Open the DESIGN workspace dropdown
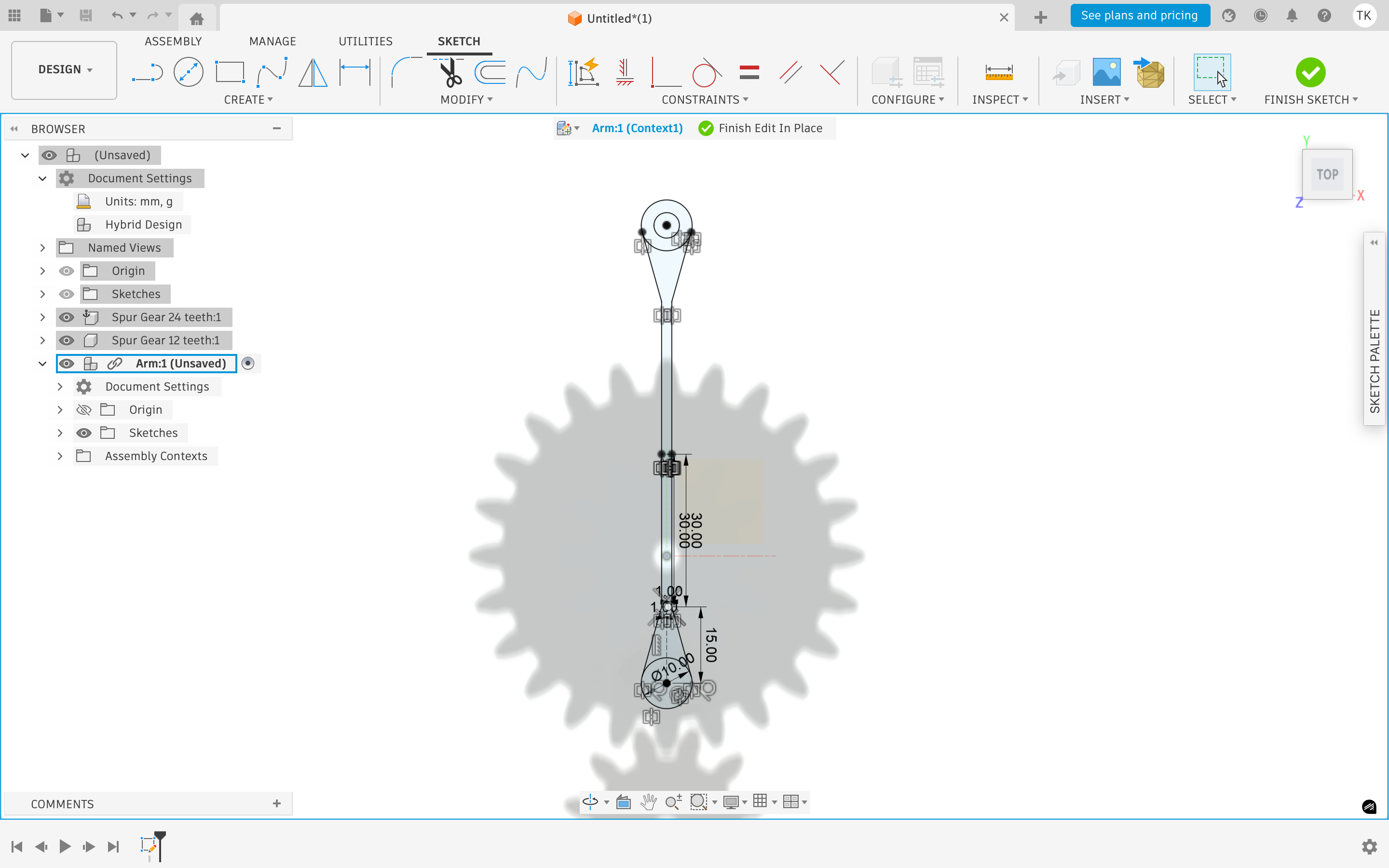The image size is (1389, 868). (x=64, y=69)
